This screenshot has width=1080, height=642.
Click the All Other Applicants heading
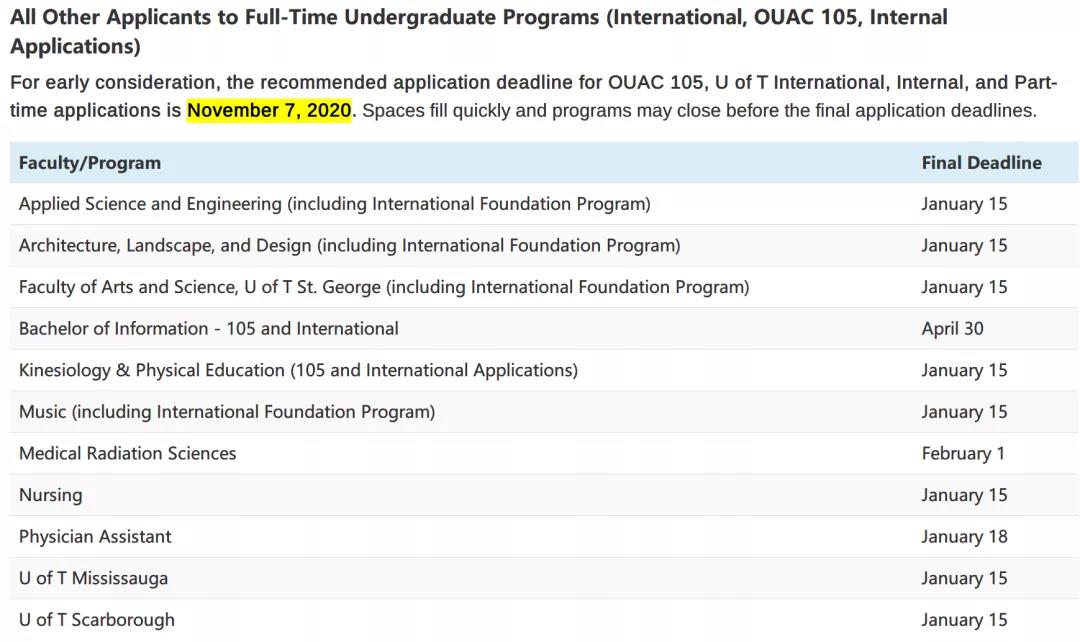tap(479, 31)
